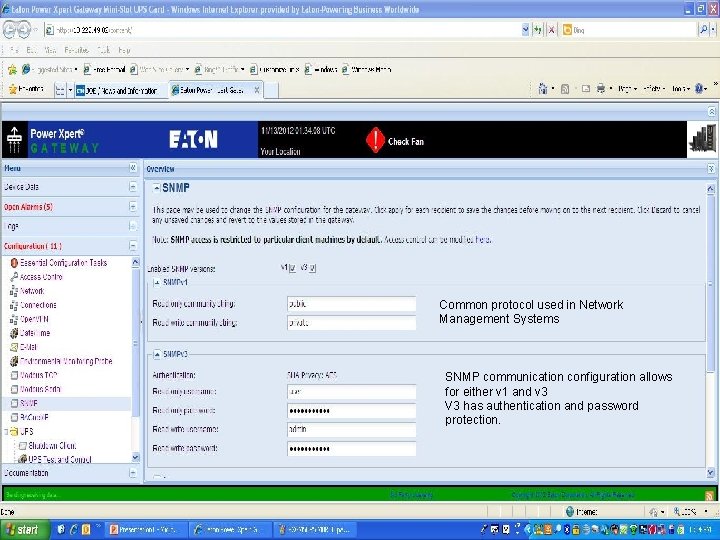Click the Read write password field
This screenshot has width=720, height=540.
pos(351,448)
